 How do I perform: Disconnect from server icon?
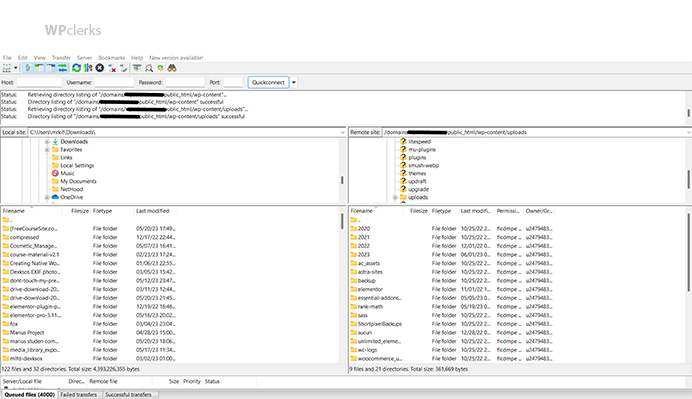(x=112, y=68)
